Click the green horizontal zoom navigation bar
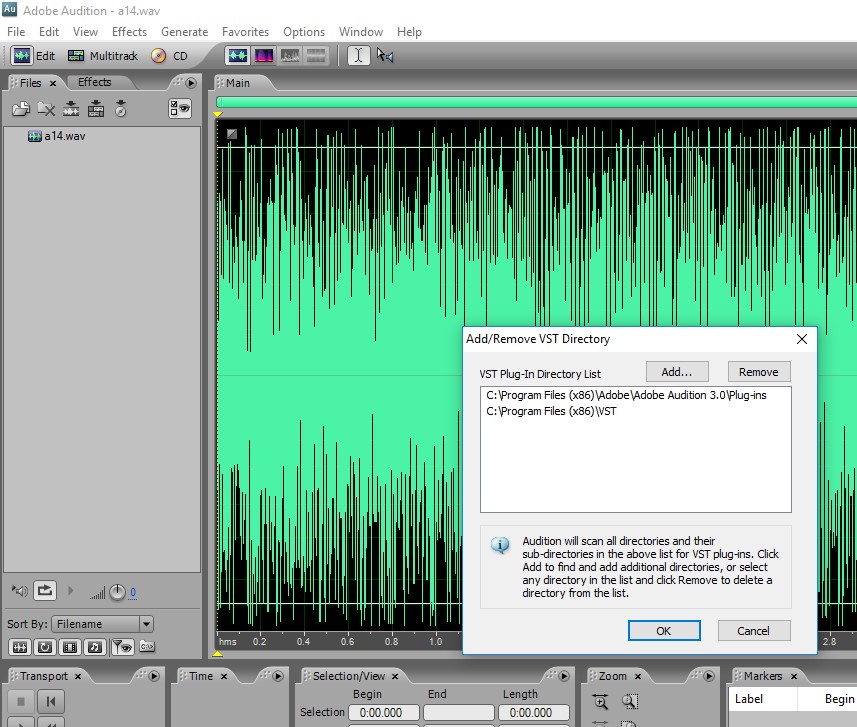 pos(536,102)
